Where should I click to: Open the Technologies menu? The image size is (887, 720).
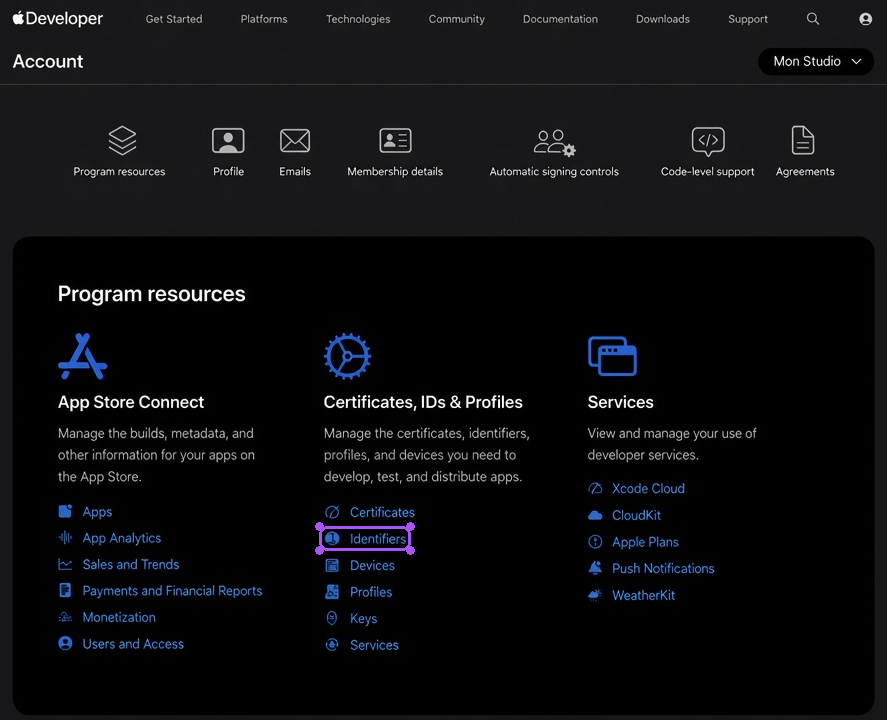click(x=358, y=19)
